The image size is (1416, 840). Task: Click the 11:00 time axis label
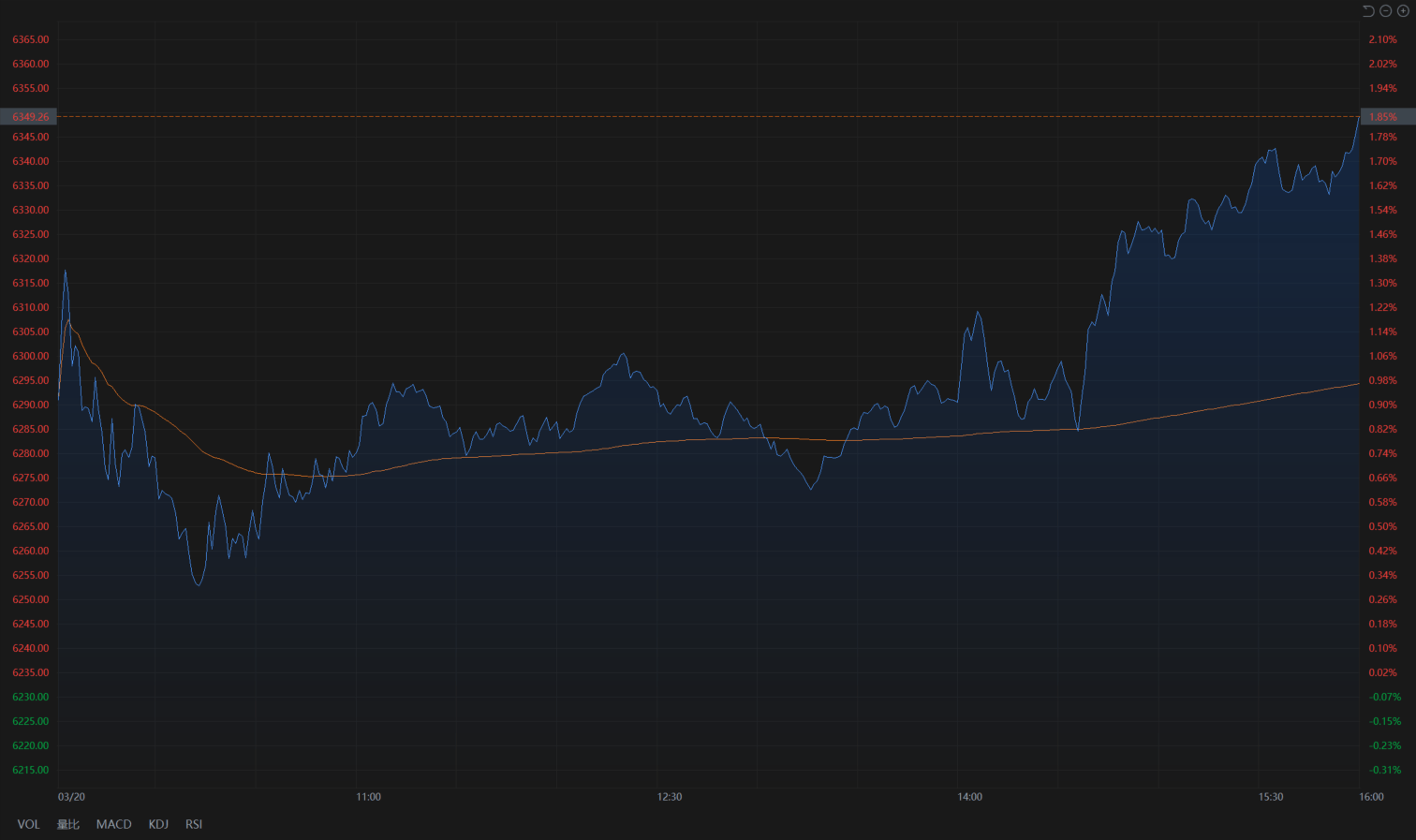(369, 797)
